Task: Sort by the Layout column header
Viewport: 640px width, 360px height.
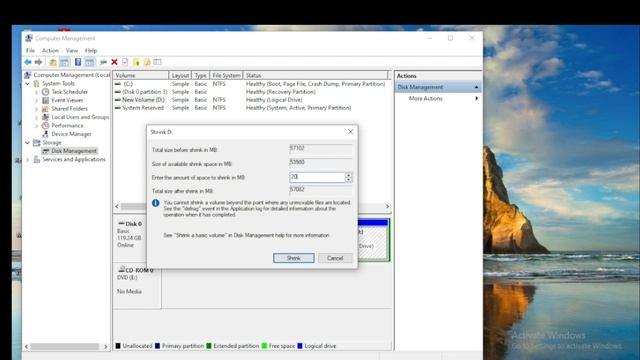Action: click(x=180, y=76)
